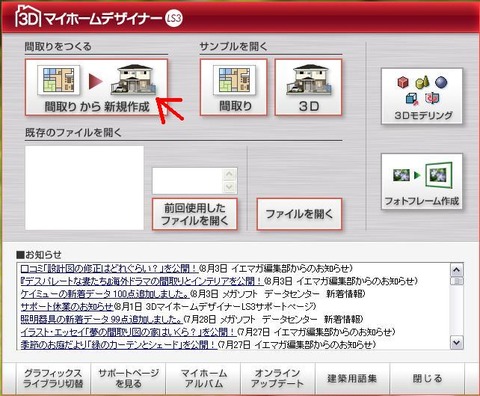This screenshot has width=480, height=396.
Task: Click 閉じる to close launcher
Action: click(x=427, y=378)
